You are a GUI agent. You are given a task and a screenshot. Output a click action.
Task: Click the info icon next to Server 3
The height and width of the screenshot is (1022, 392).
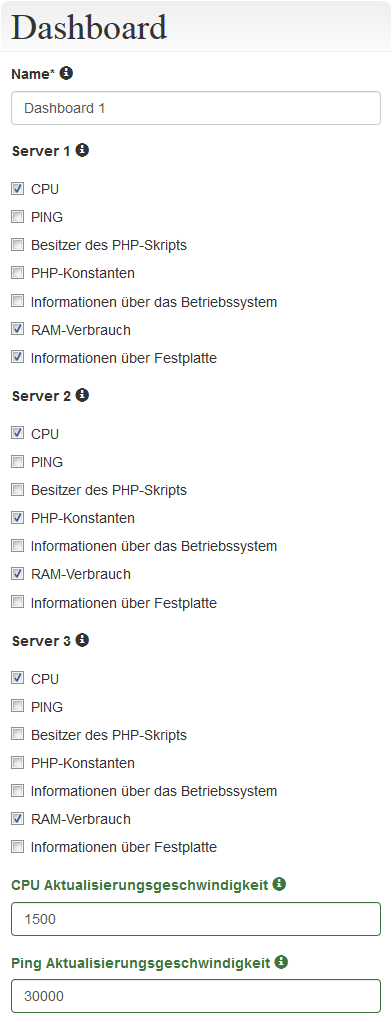(x=82, y=640)
